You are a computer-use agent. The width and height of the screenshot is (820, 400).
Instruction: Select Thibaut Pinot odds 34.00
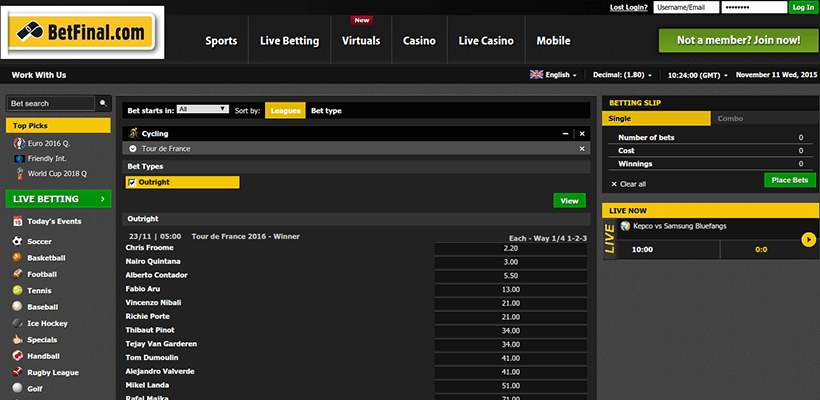(x=510, y=330)
